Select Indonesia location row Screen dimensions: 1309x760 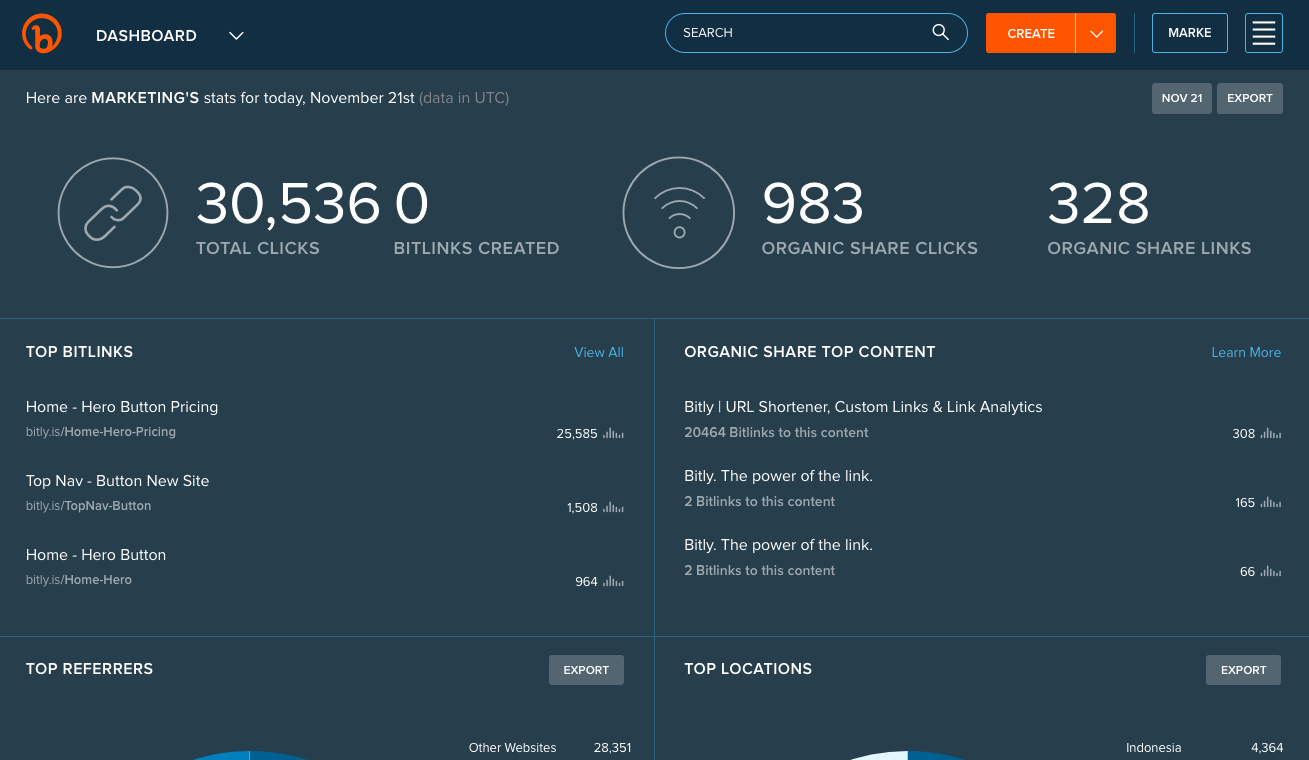click(1205, 747)
